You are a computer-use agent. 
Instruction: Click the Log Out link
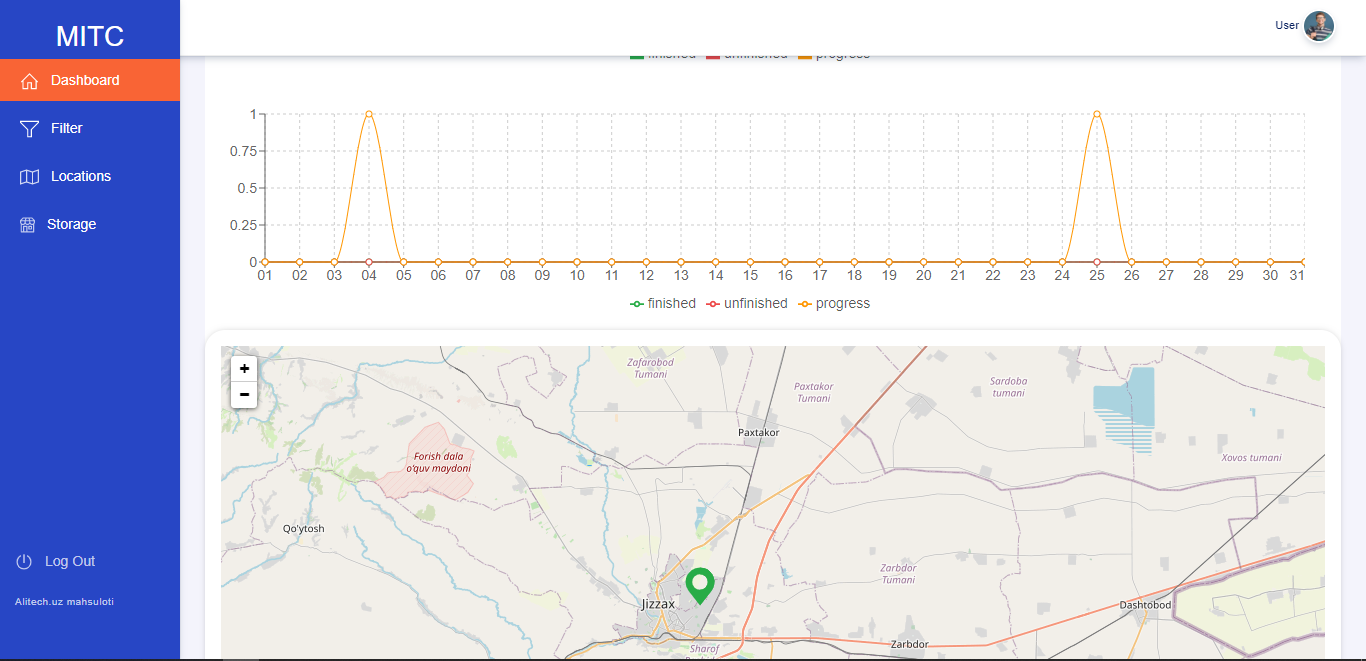point(70,561)
